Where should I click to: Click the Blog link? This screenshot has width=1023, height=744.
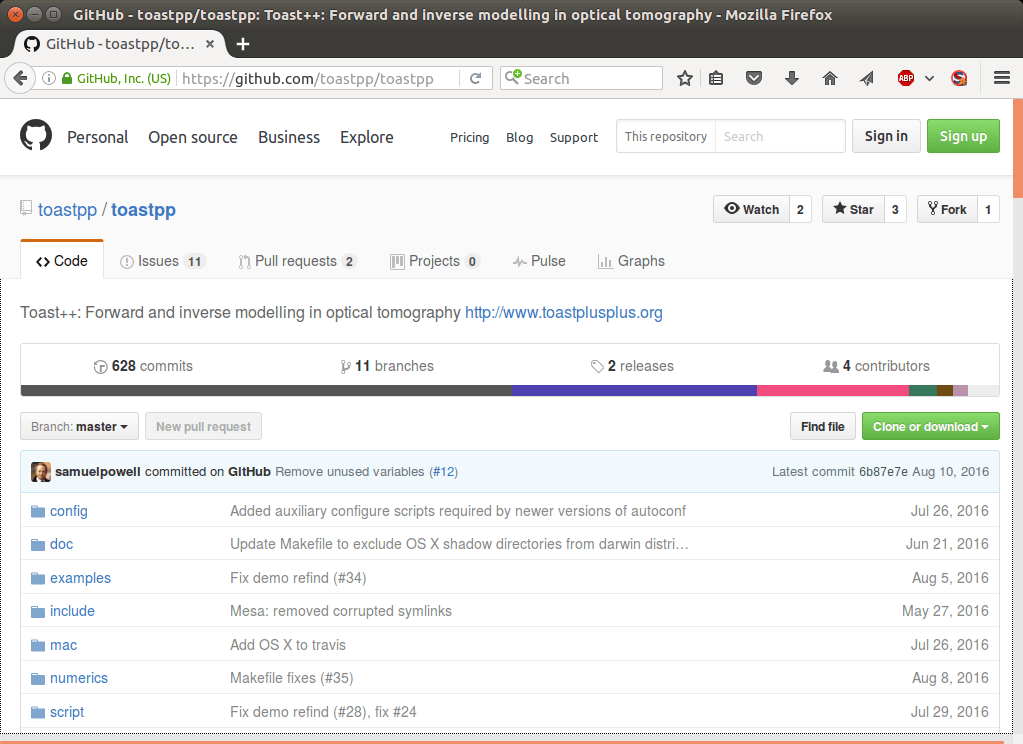point(519,137)
